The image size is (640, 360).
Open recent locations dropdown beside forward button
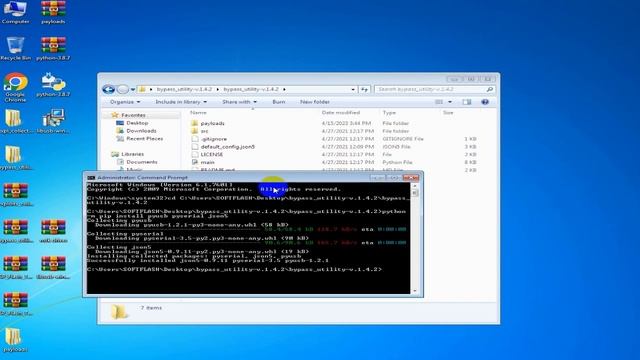click(133, 89)
